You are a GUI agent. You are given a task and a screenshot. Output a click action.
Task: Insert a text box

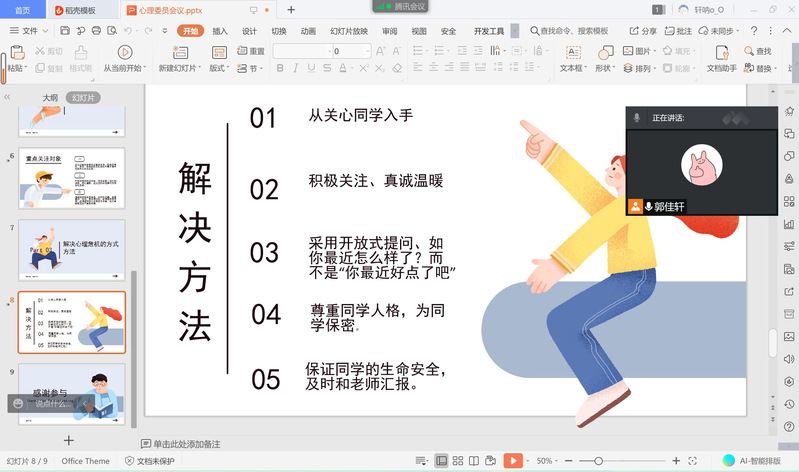tap(572, 53)
